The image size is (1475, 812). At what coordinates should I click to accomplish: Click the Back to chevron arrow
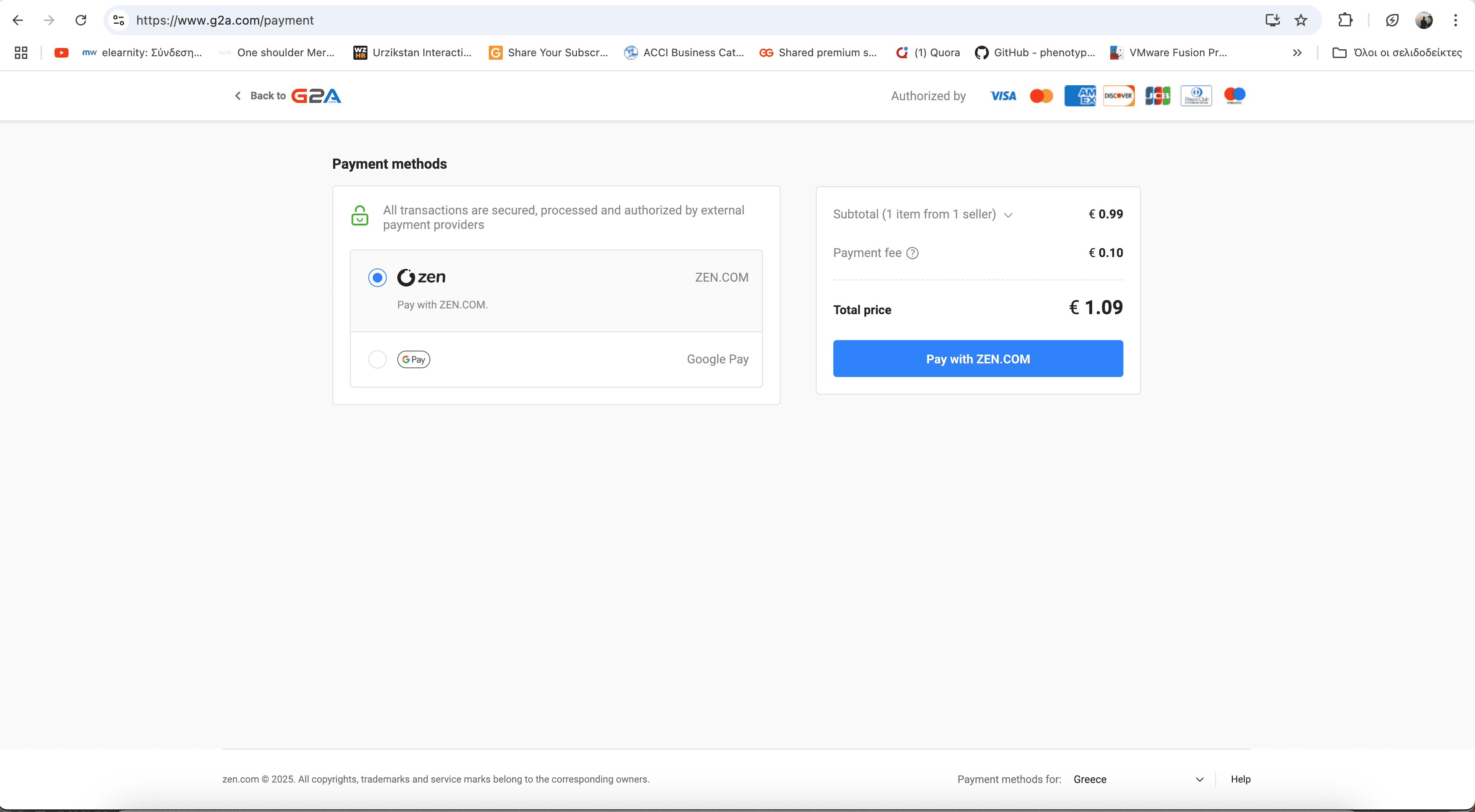pyautogui.click(x=238, y=96)
